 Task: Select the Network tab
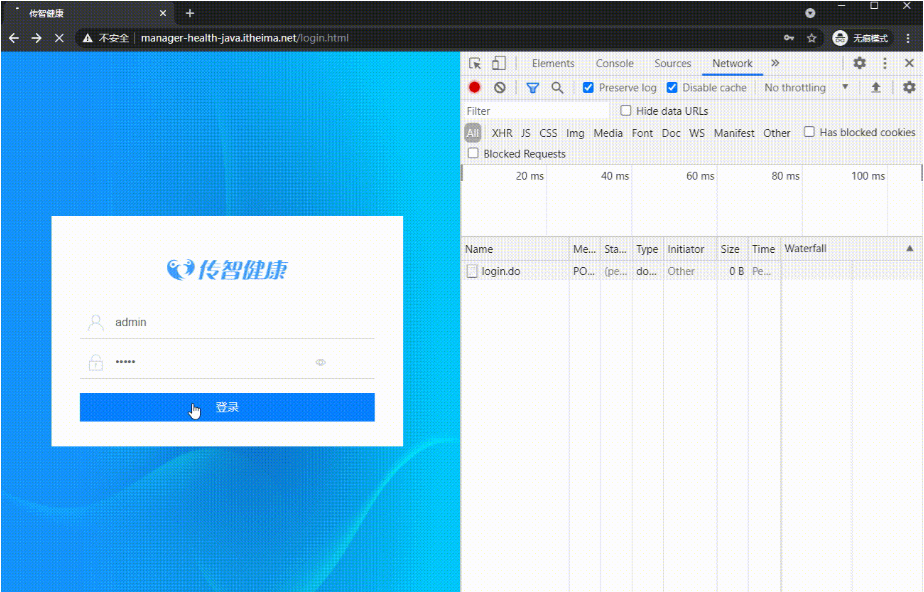point(732,63)
